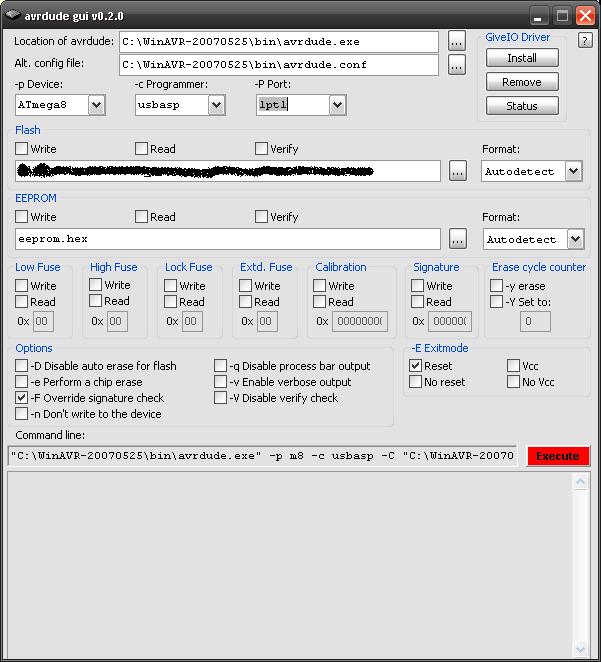Click the Signature hex value field
The image size is (601, 662).
click(450, 321)
